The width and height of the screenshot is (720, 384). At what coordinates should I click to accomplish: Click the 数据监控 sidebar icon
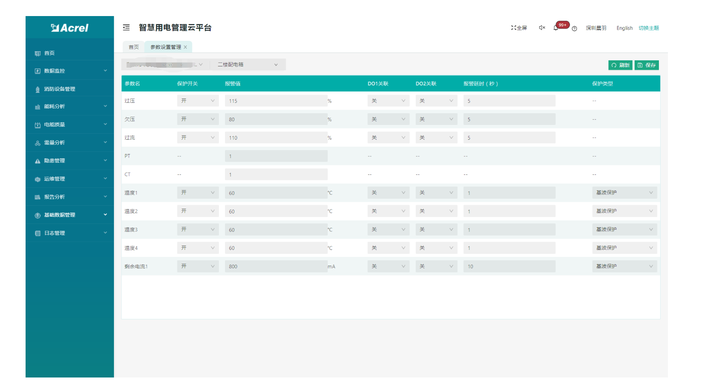click(x=38, y=71)
